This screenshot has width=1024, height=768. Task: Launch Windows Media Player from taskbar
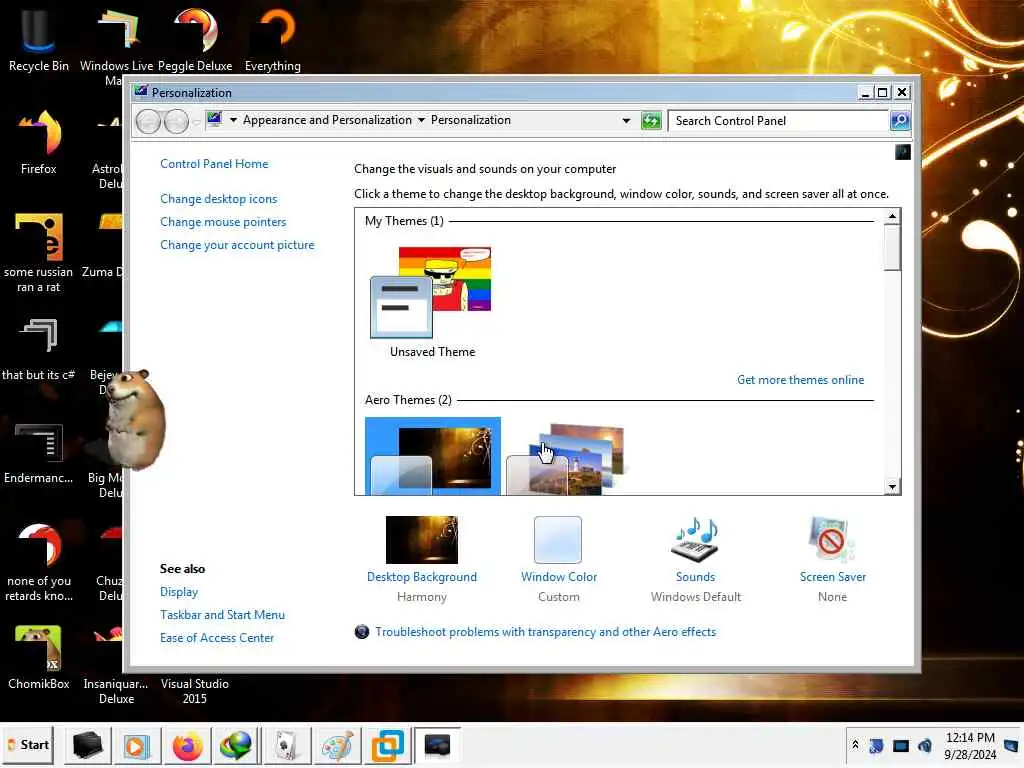(x=136, y=745)
